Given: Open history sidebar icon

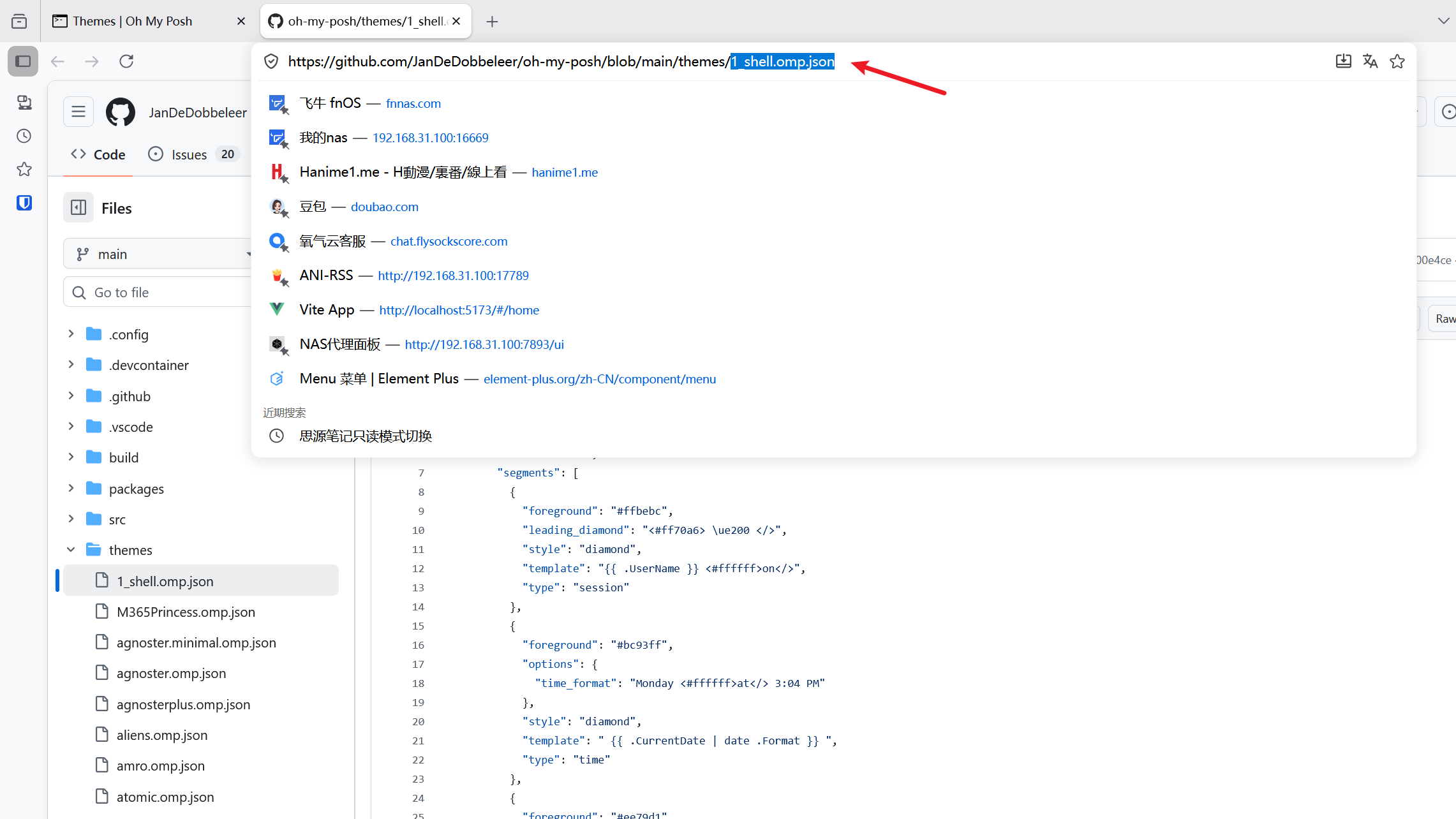Looking at the screenshot, I should 24,136.
